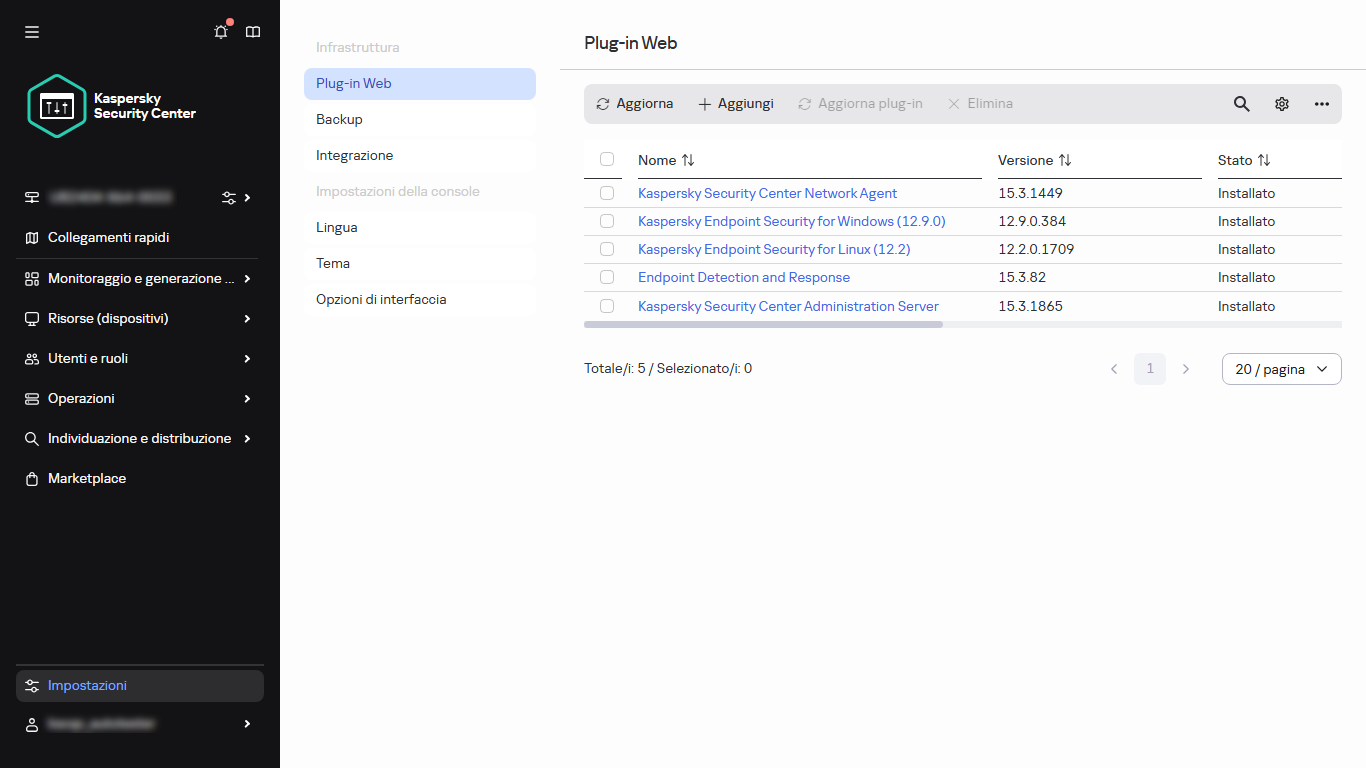This screenshot has width=1366, height=768.
Task: Switch to the Backup settings tab
Action: tap(339, 119)
